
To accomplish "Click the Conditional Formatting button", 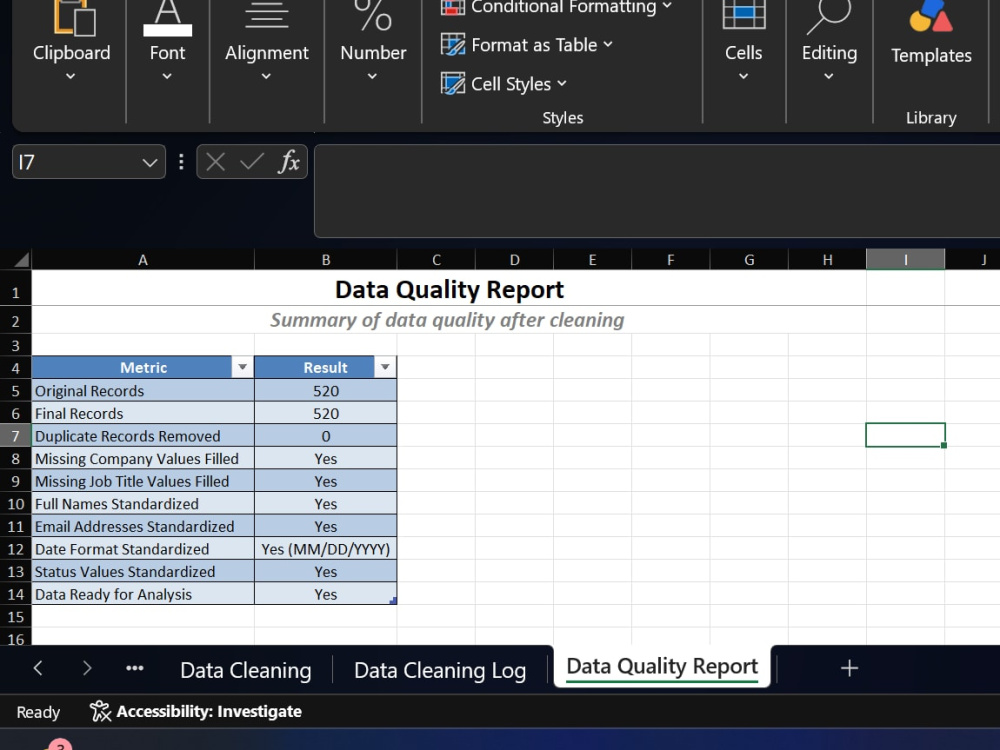I will tap(556, 7).
